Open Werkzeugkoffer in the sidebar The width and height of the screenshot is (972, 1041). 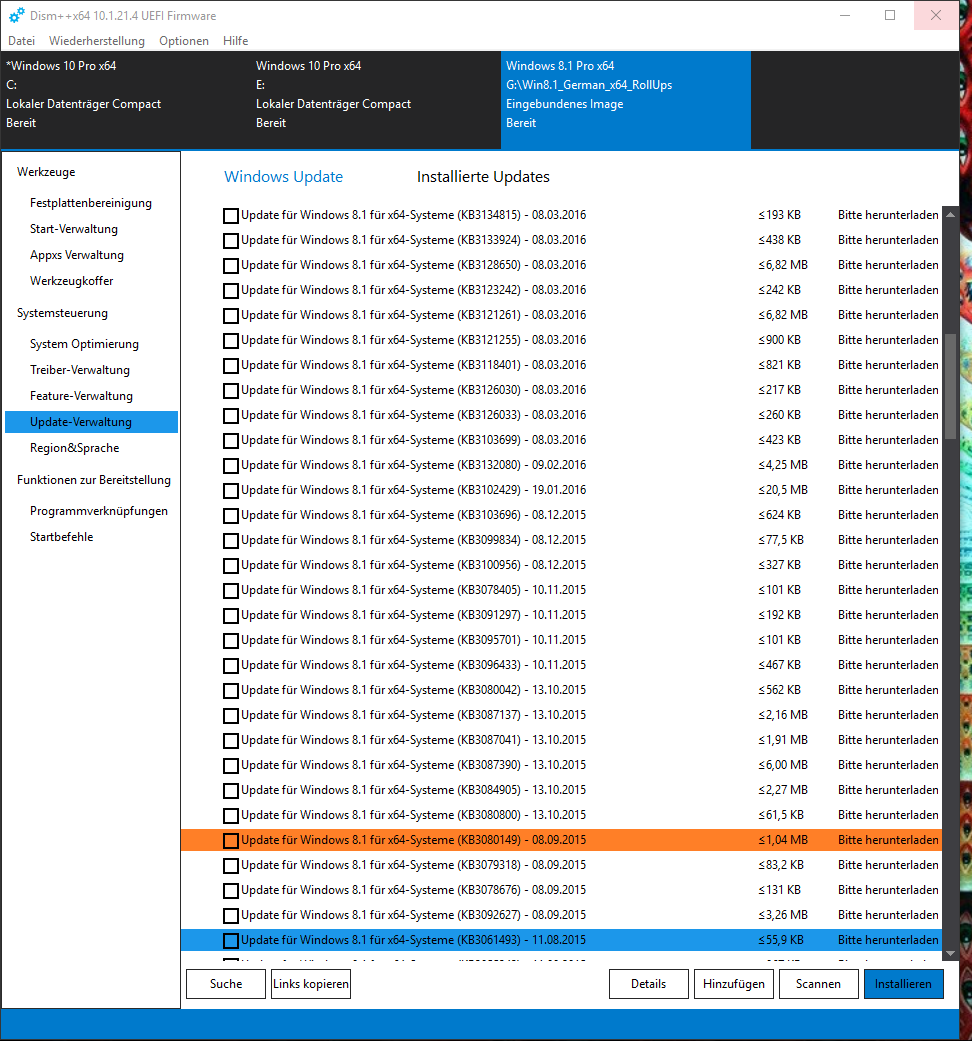click(72, 281)
